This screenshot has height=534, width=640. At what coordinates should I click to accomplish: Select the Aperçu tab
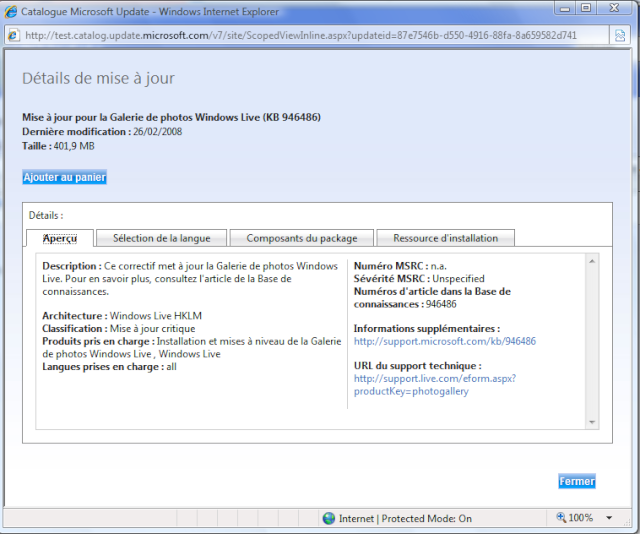(60, 238)
